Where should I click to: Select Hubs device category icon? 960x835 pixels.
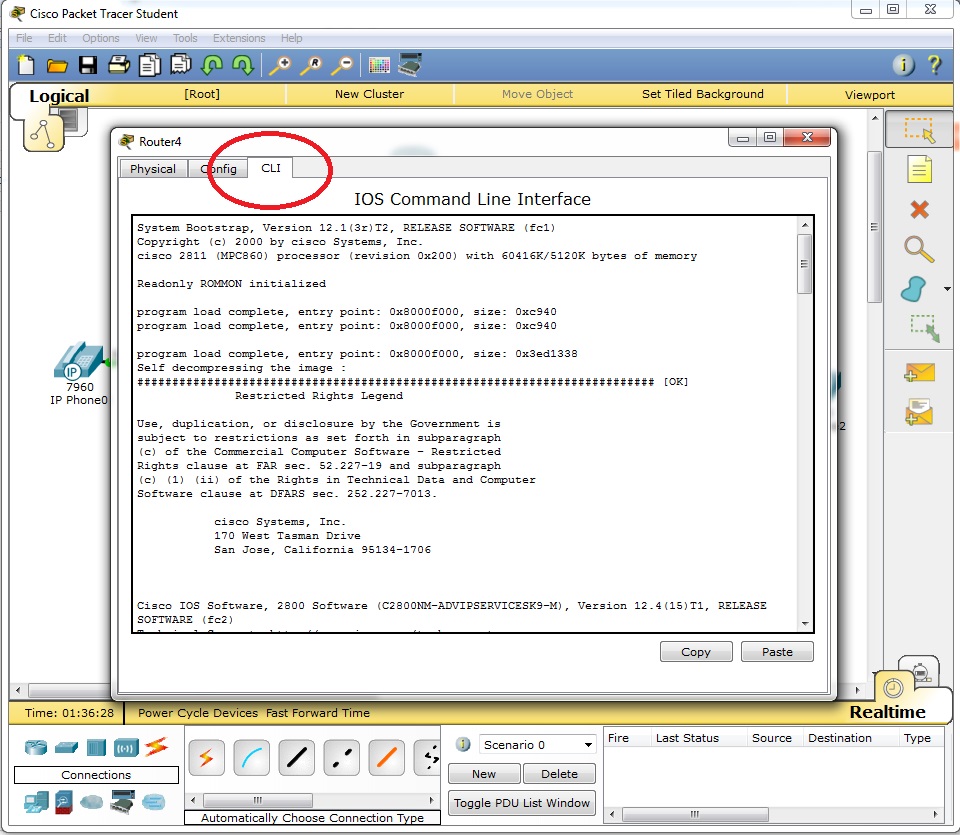(x=96, y=747)
